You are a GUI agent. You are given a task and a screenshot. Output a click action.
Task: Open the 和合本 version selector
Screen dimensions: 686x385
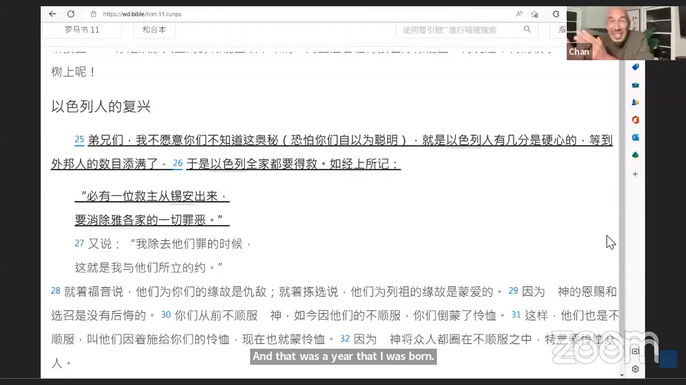point(154,30)
